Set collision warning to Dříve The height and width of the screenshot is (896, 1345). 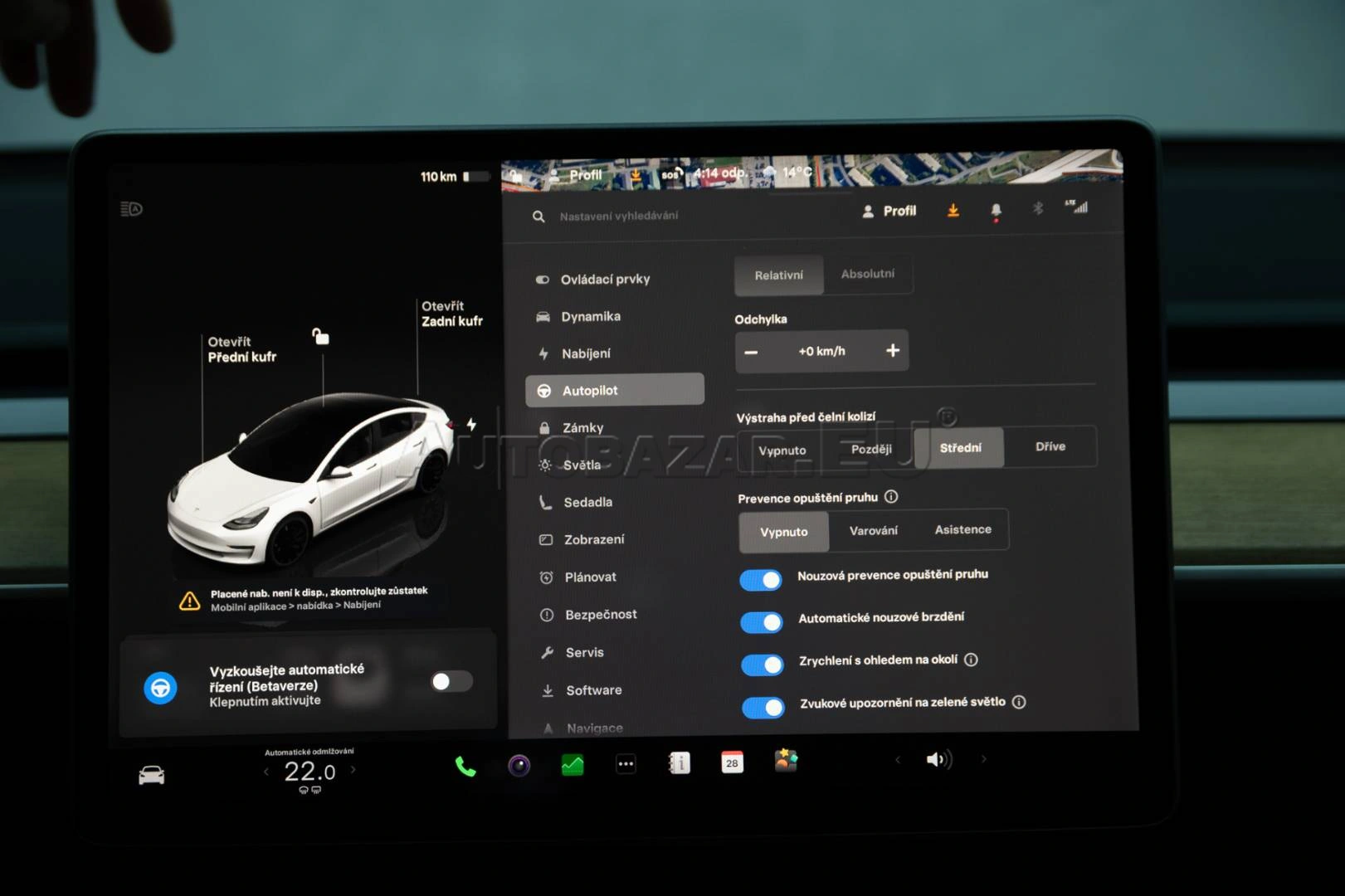coord(1050,446)
